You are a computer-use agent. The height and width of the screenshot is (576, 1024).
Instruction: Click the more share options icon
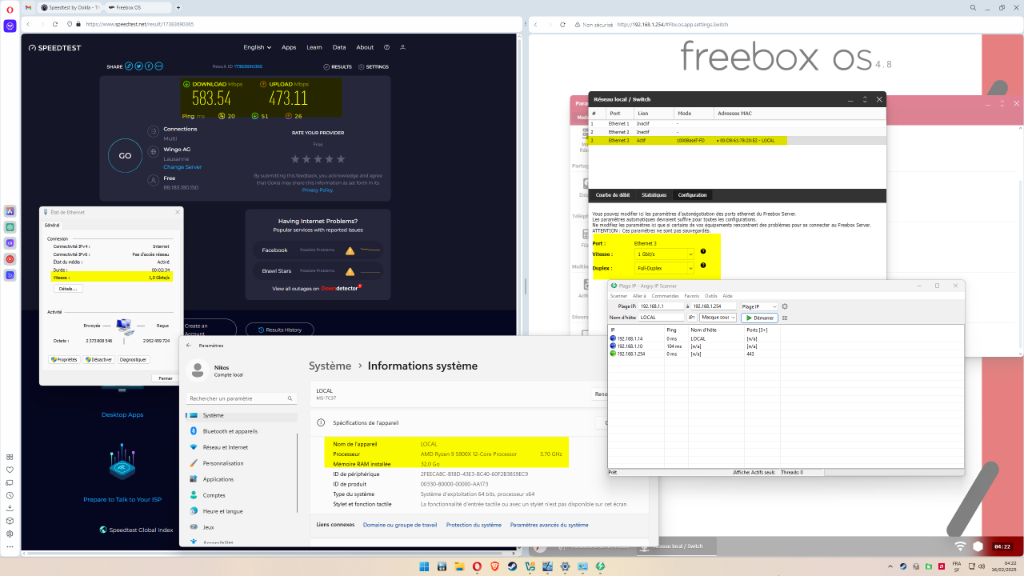pyautogui.click(x=159, y=66)
